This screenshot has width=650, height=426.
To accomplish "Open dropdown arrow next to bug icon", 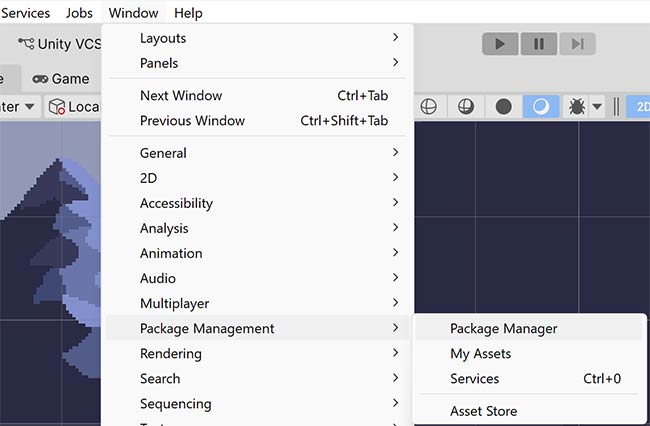I will (597, 107).
